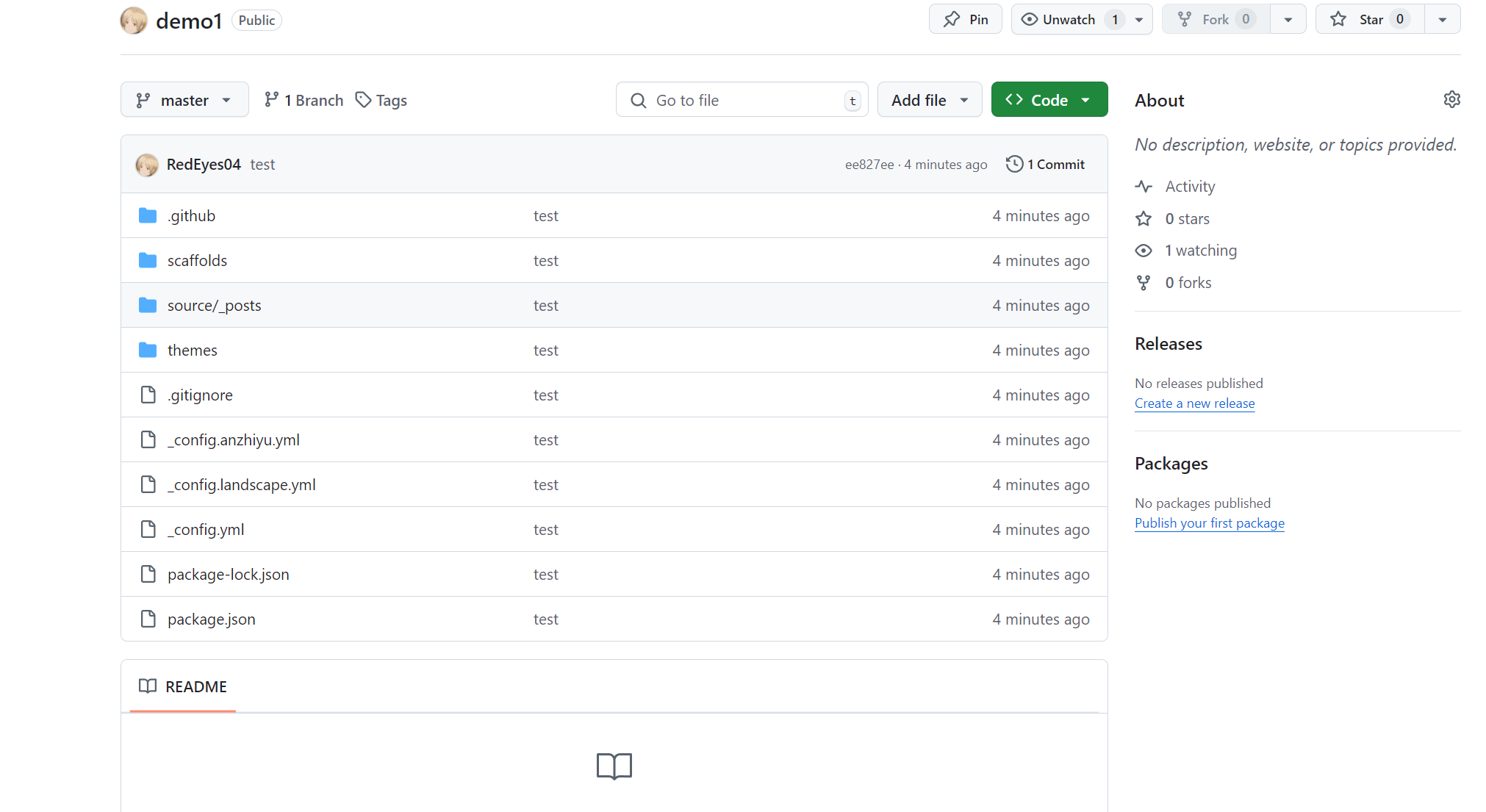
Task: Click the Activity pulse icon
Action: (1144, 187)
